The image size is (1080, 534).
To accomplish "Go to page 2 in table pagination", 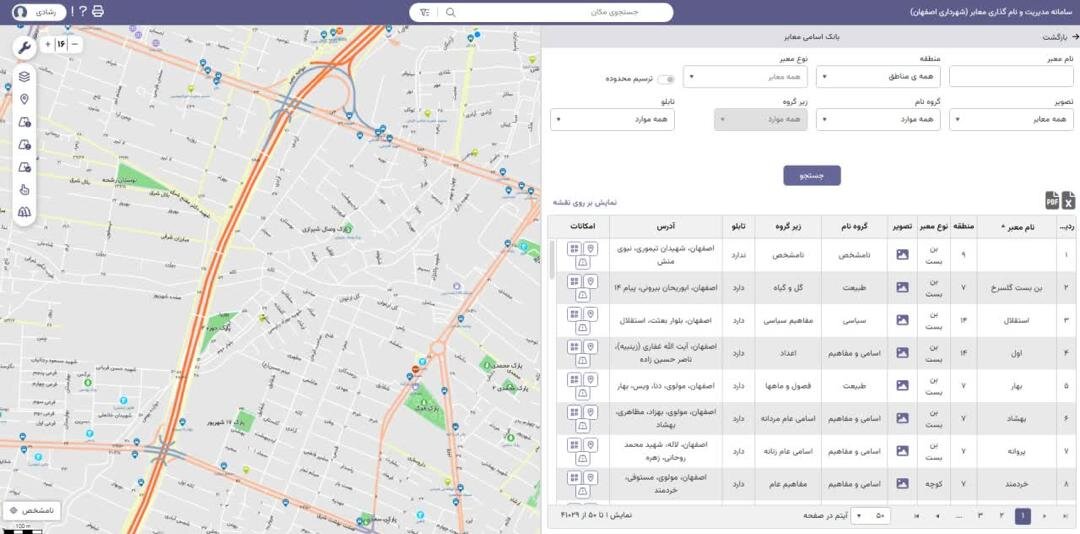I will click(x=1001, y=516).
